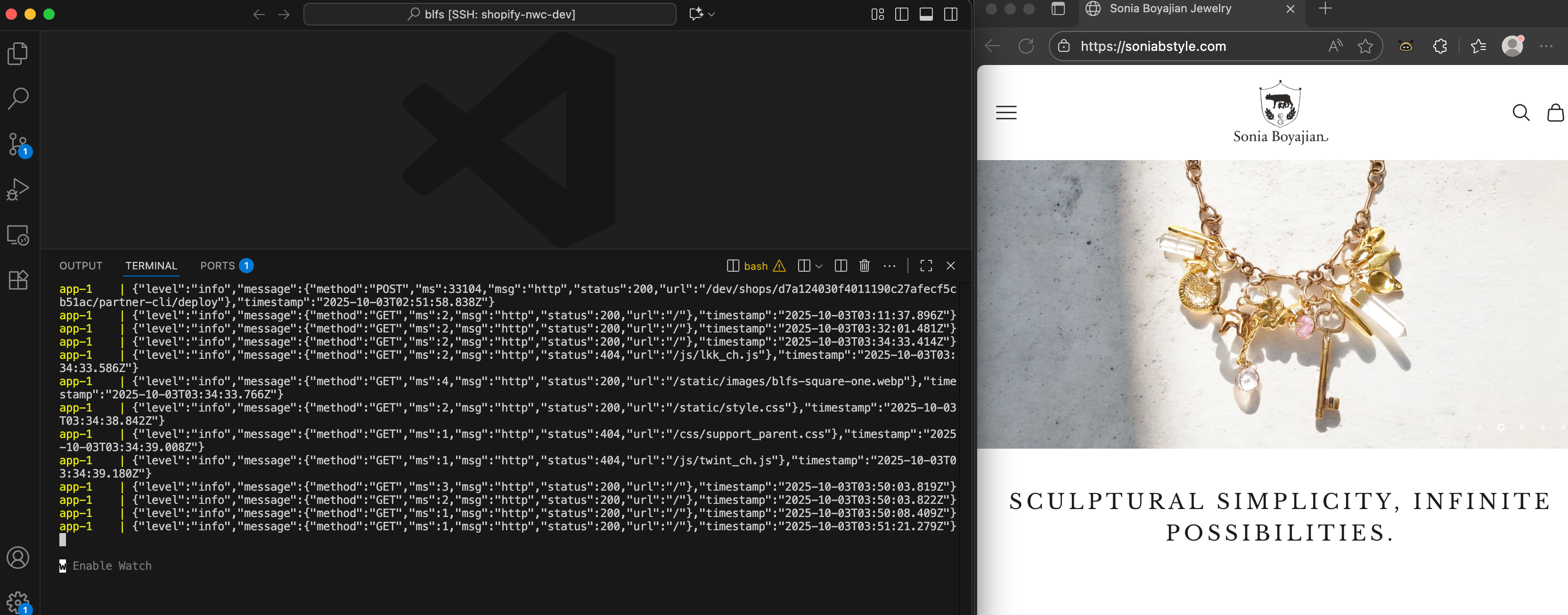Kill the active bash terminal with trash icon

(x=864, y=266)
